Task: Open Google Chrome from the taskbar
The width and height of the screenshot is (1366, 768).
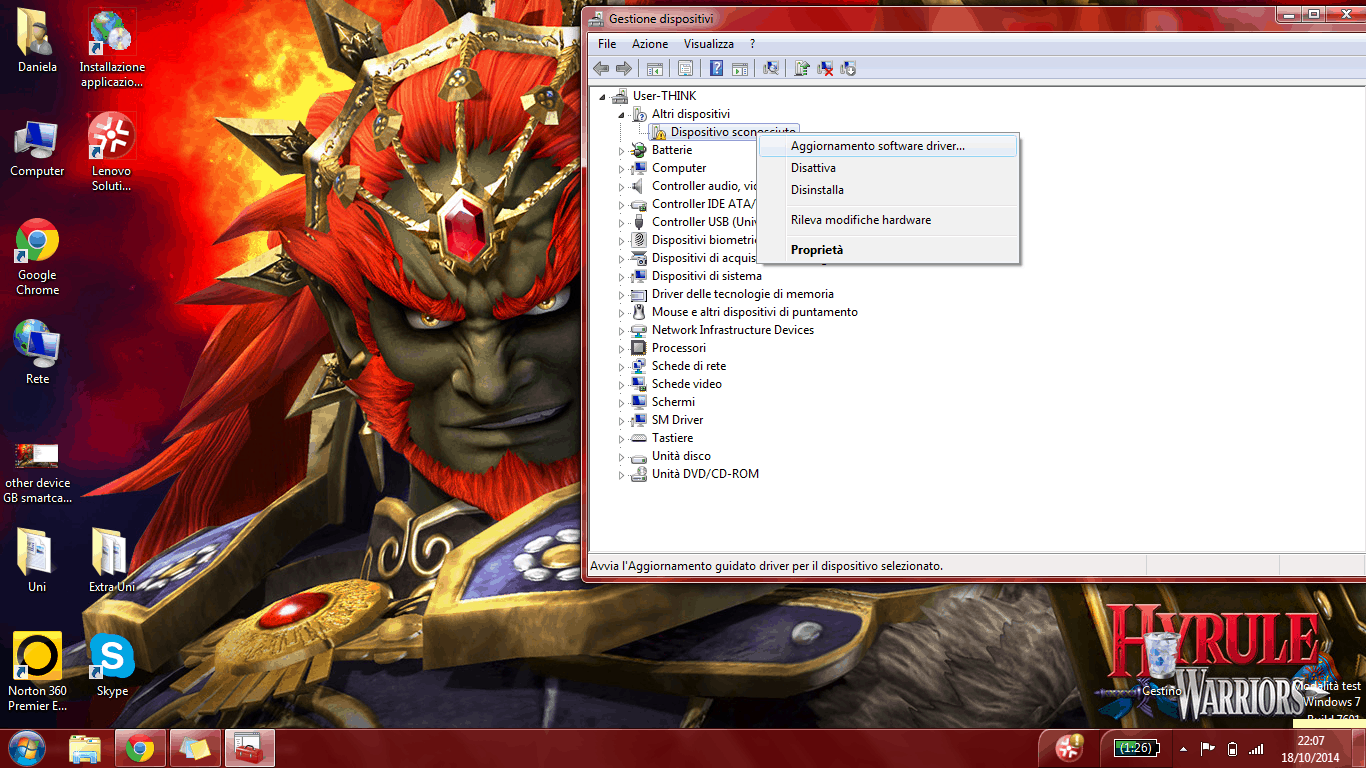Action: 140,748
